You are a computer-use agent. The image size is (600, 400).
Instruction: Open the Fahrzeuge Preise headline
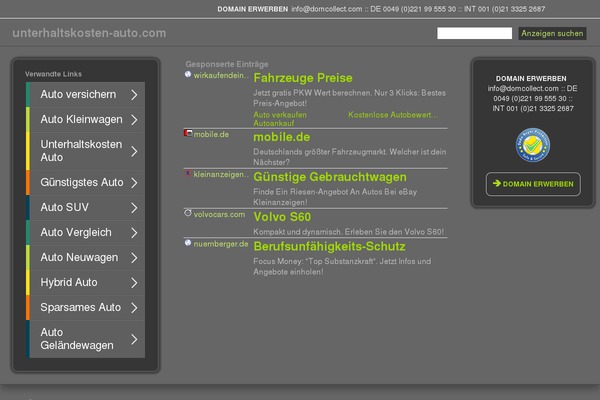click(x=303, y=78)
